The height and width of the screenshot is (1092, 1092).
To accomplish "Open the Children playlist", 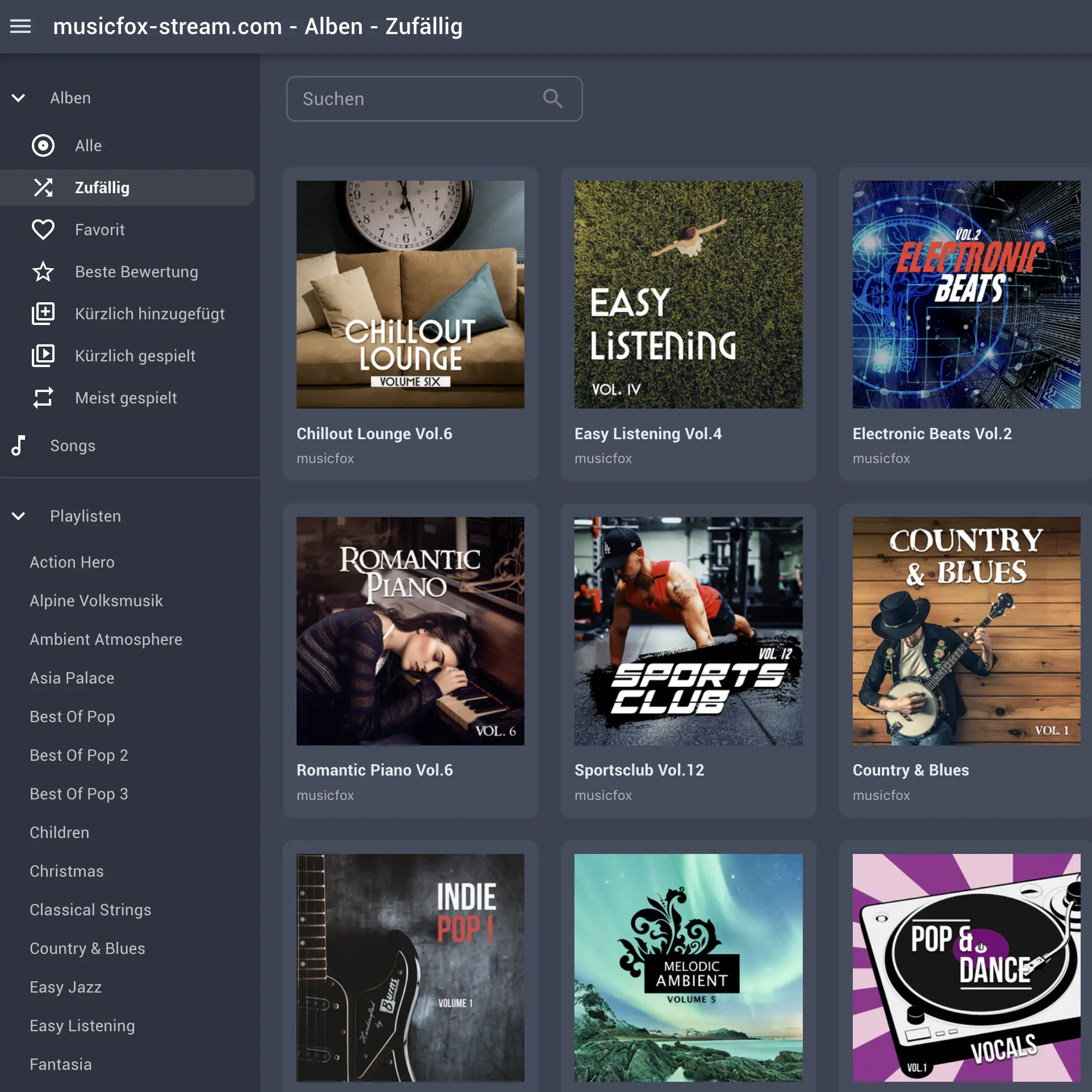I will point(59,832).
